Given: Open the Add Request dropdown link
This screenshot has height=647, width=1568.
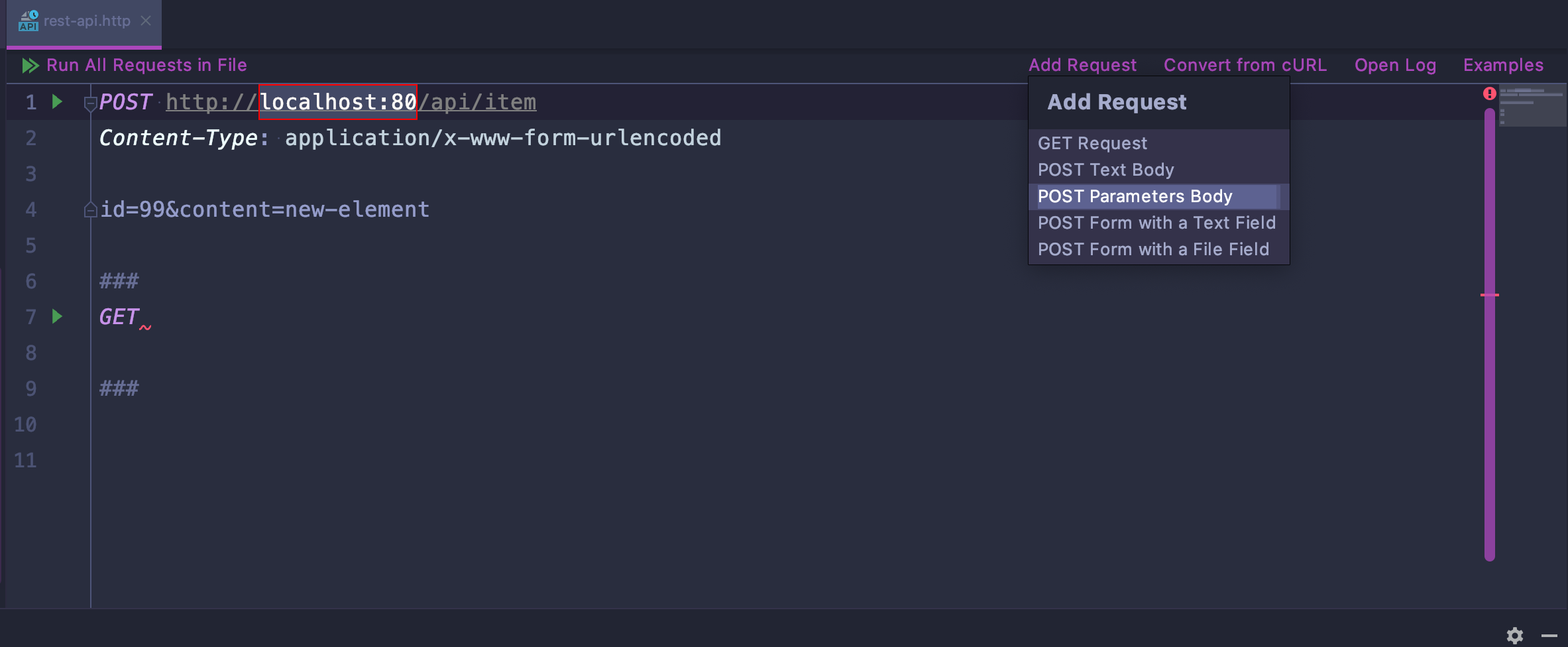Looking at the screenshot, I should 1082,65.
